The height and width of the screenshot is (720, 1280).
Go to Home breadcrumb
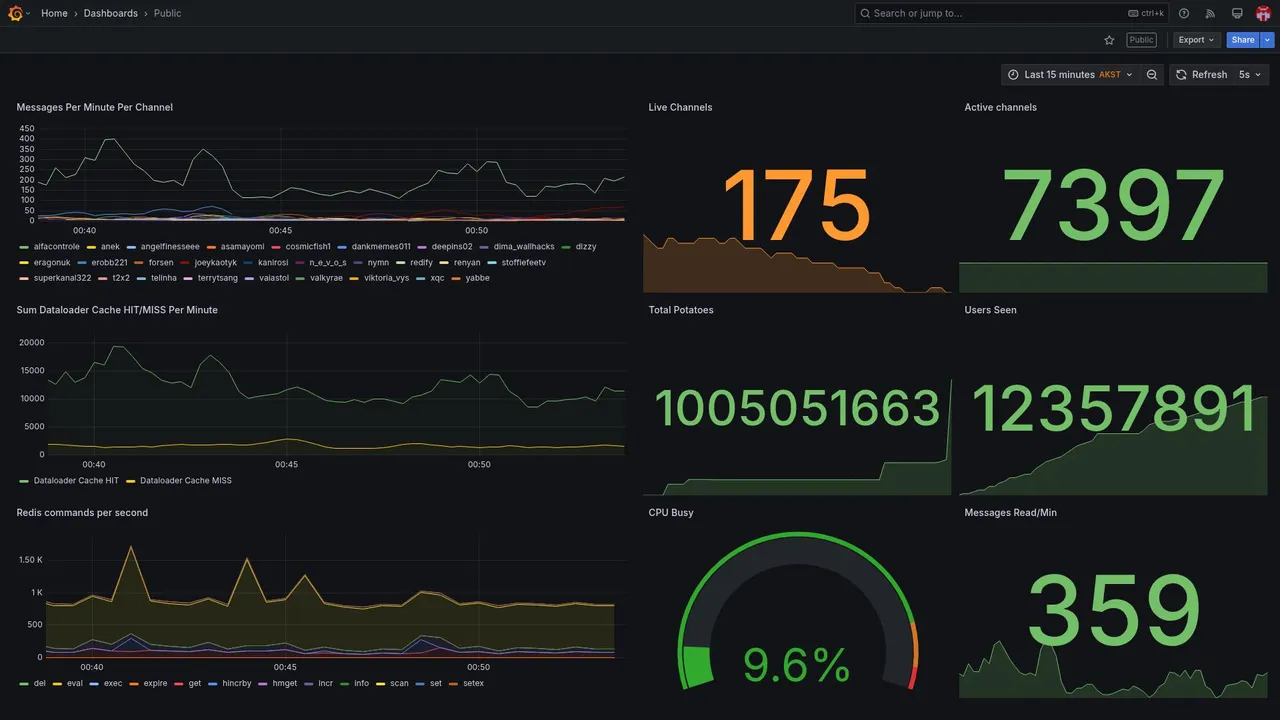tap(54, 13)
